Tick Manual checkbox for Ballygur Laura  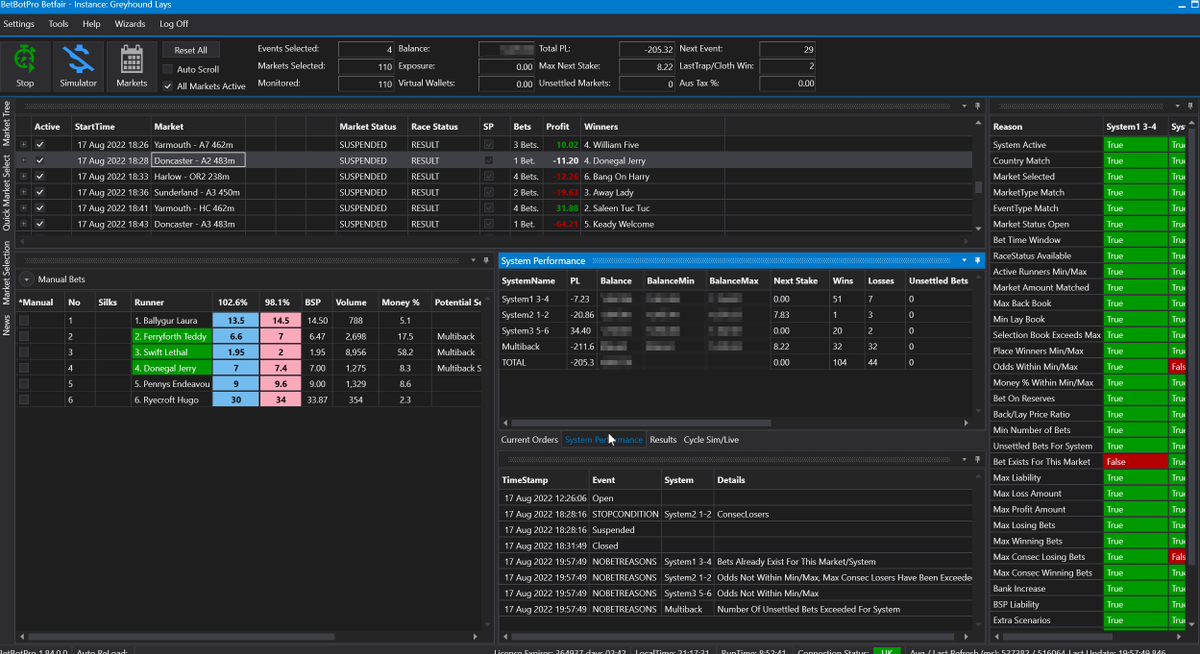coord(24,320)
